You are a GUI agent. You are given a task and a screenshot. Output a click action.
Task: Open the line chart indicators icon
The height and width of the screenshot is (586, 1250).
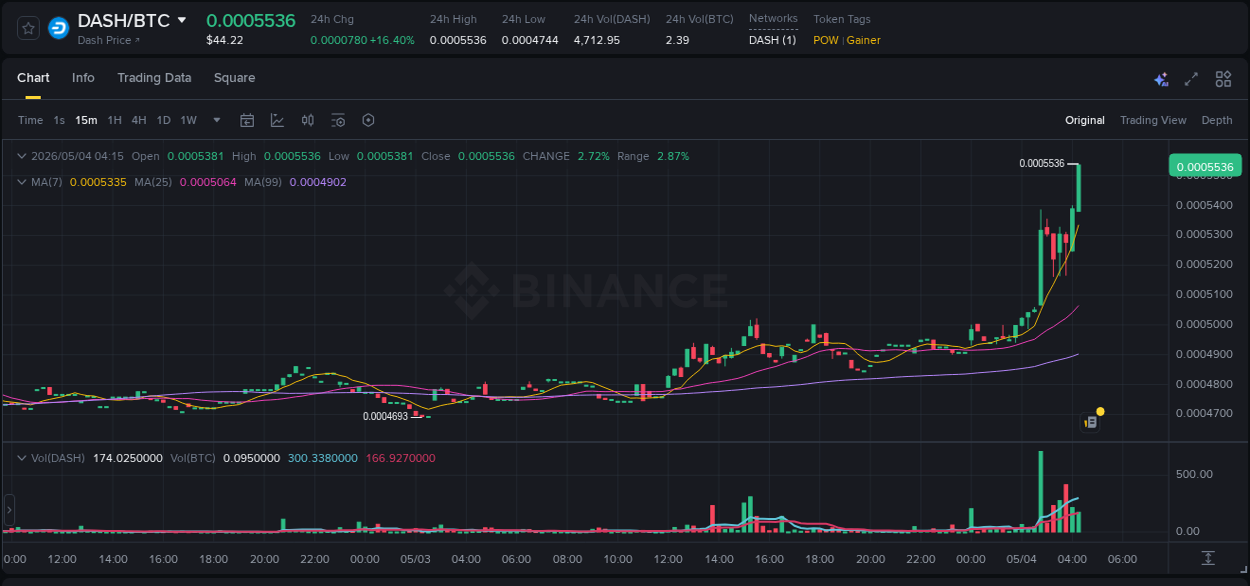pyautogui.click(x=277, y=120)
